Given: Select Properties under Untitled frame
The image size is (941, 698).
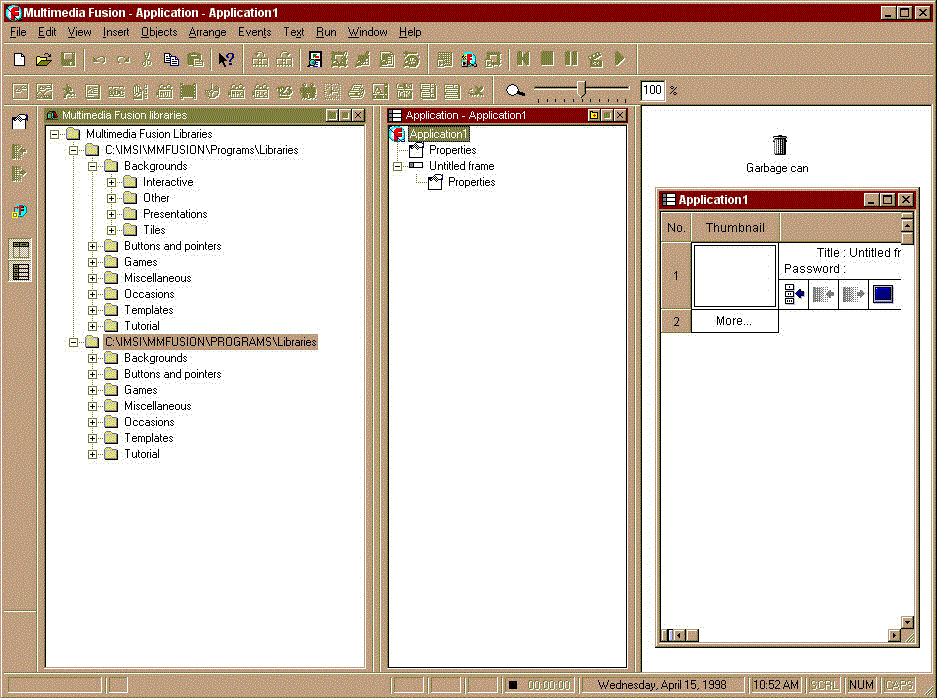Looking at the screenshot, I should [471, 182].
